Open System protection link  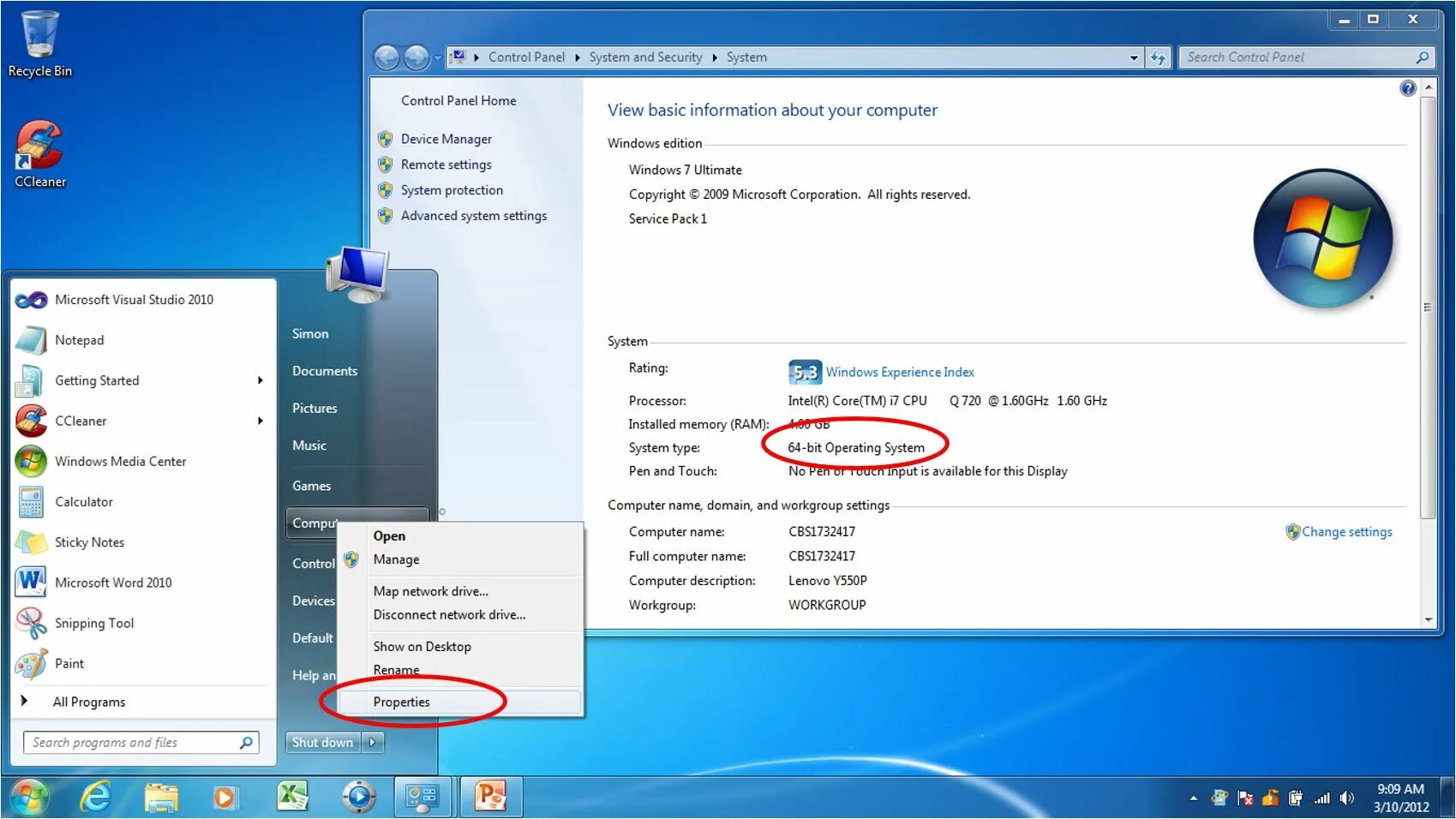click(452, 190)
